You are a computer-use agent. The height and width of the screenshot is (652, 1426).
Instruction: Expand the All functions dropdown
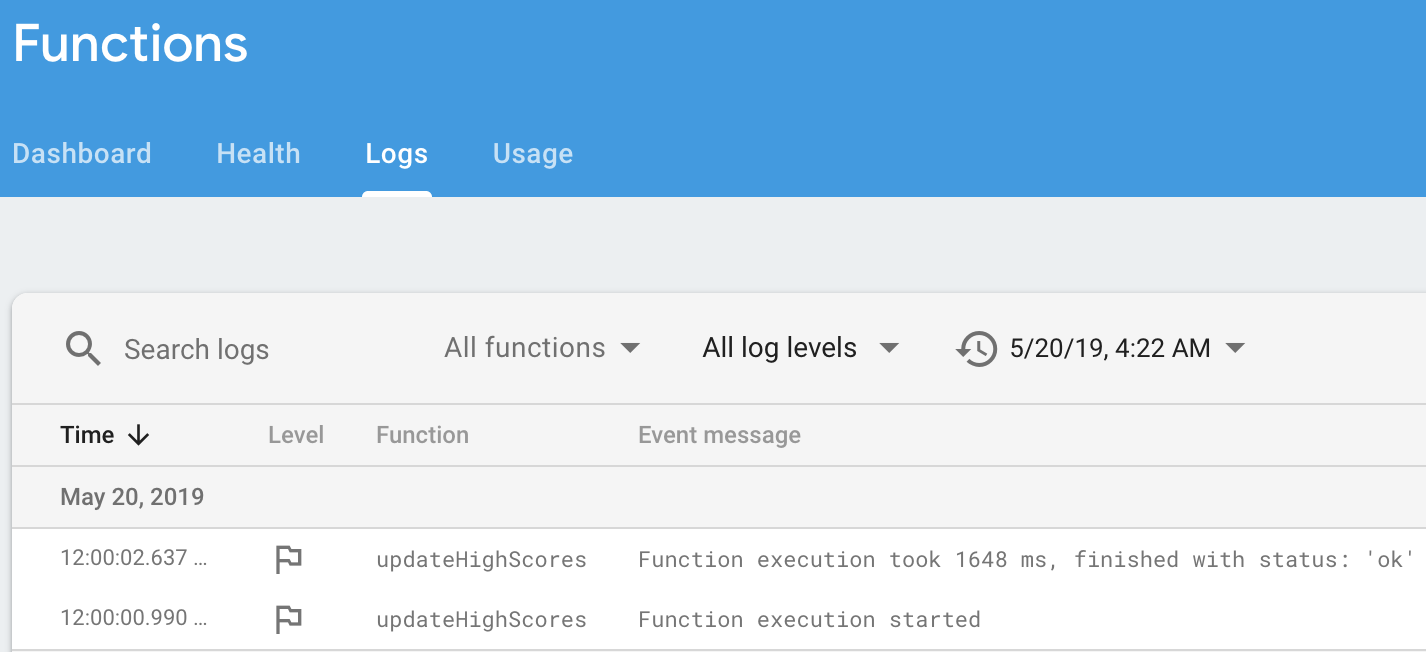(542, 348)
